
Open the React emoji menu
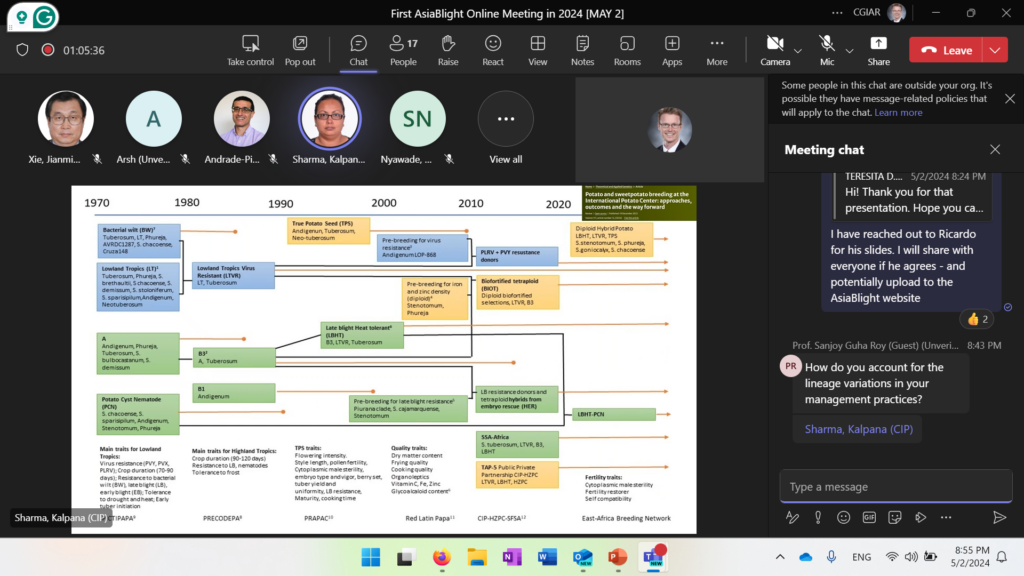point(493,44)
